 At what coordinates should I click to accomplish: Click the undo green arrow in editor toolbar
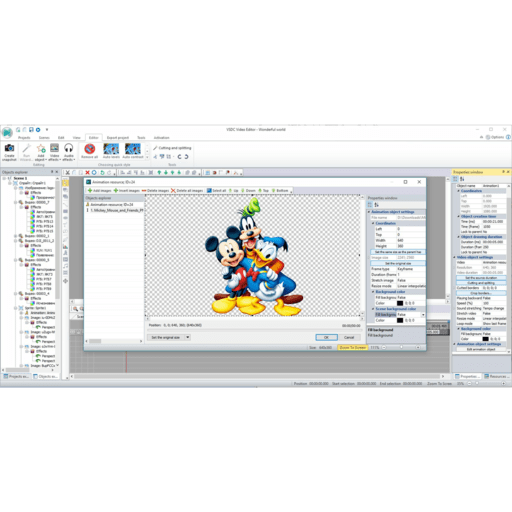point(102,172)
